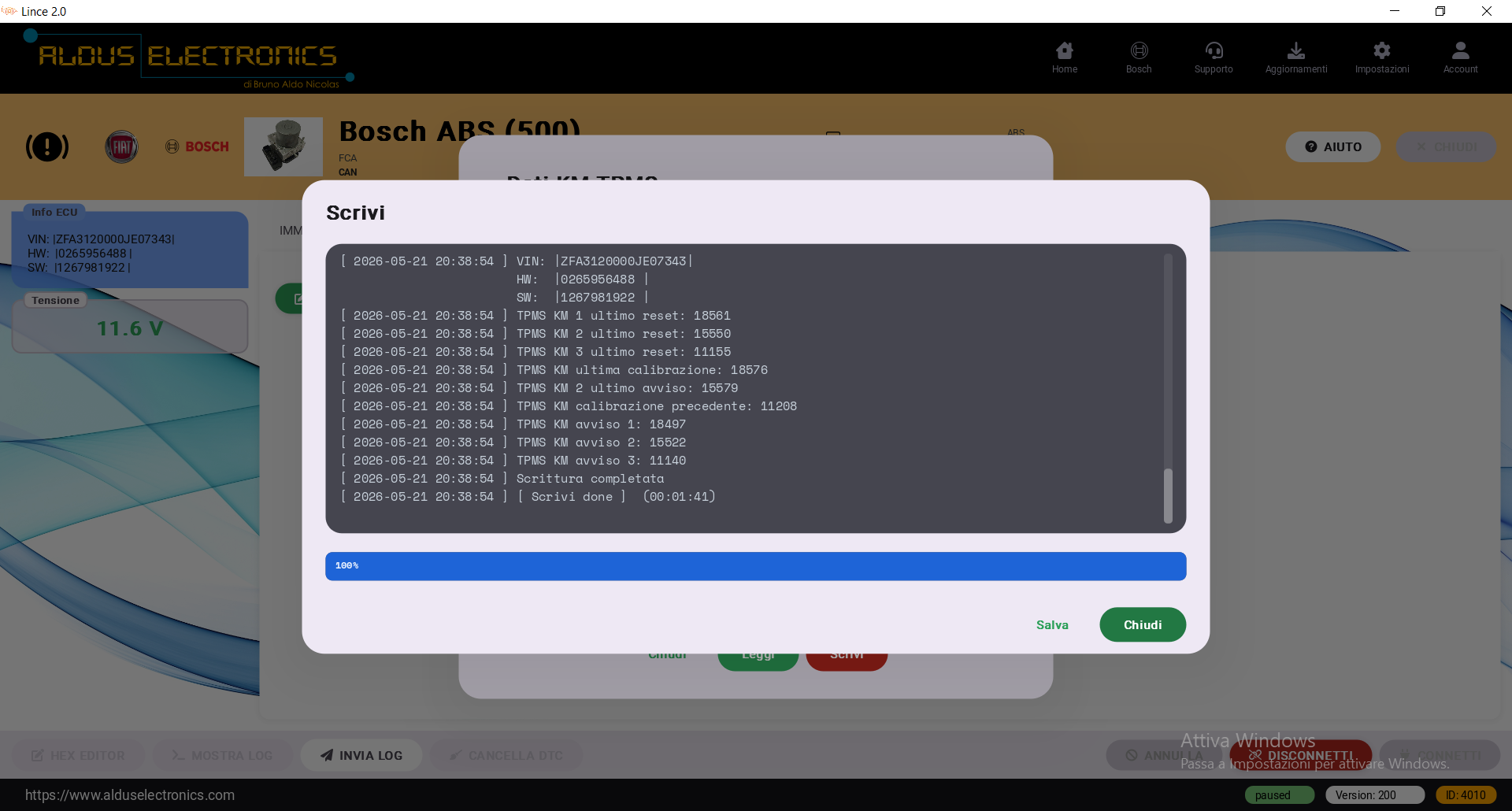This screenshot has height=811, width=1512.
Task: Open the Account user icon
Action: (x=1461, y=57)
